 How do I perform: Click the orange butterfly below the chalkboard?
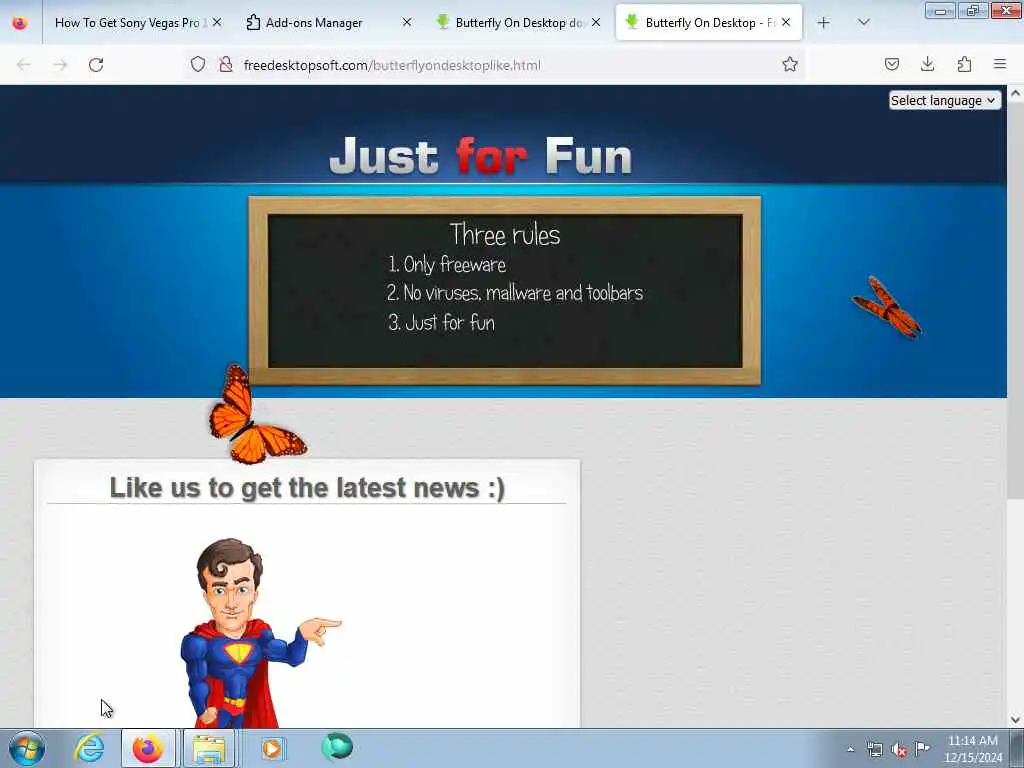click(x=256, y=415)
